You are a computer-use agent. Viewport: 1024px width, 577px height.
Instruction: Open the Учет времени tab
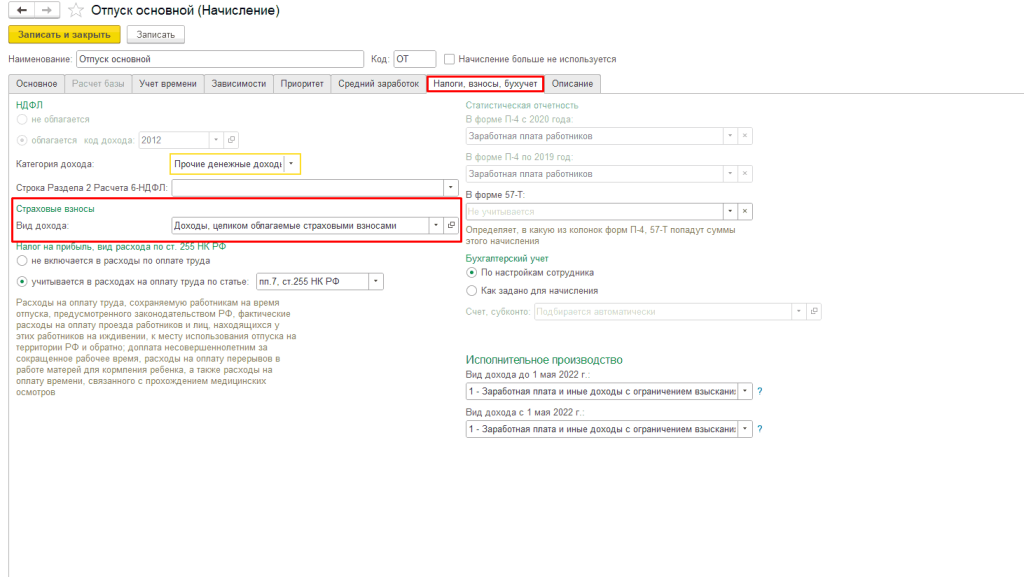click(168, 84)
